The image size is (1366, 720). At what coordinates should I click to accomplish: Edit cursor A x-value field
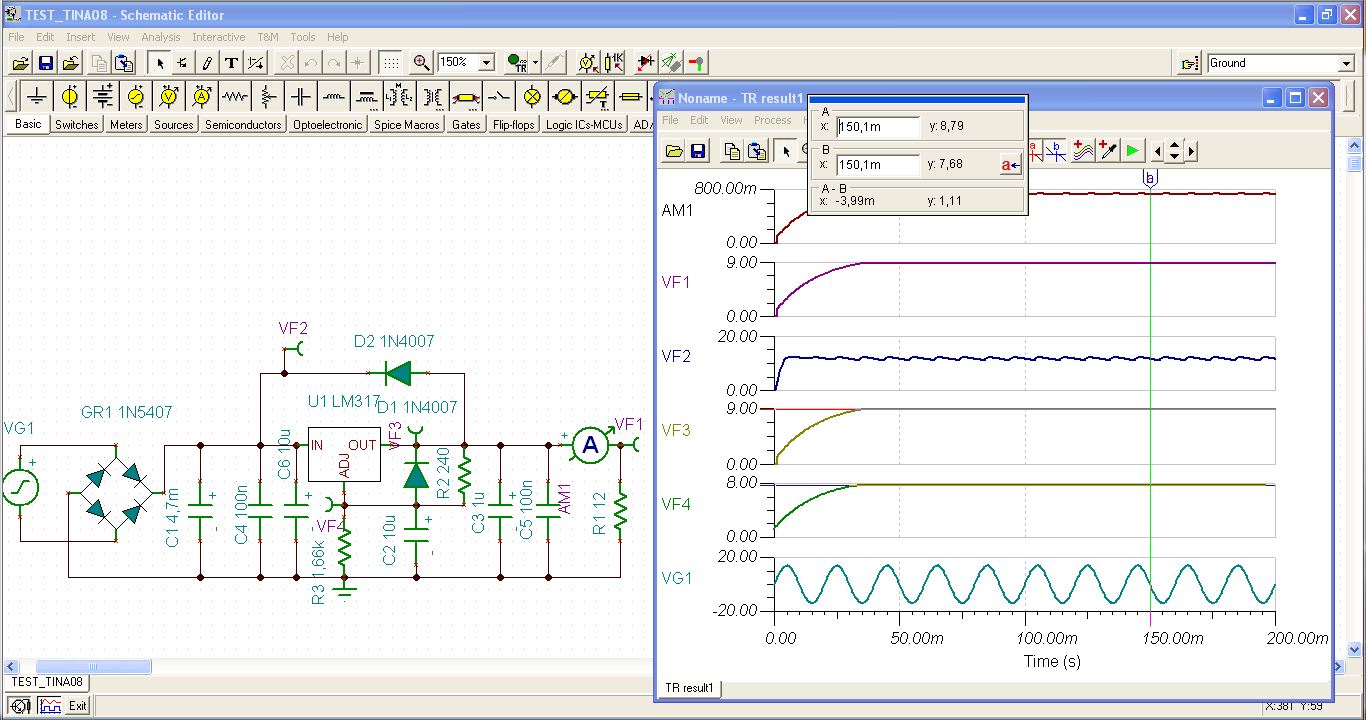coord(878,127)
